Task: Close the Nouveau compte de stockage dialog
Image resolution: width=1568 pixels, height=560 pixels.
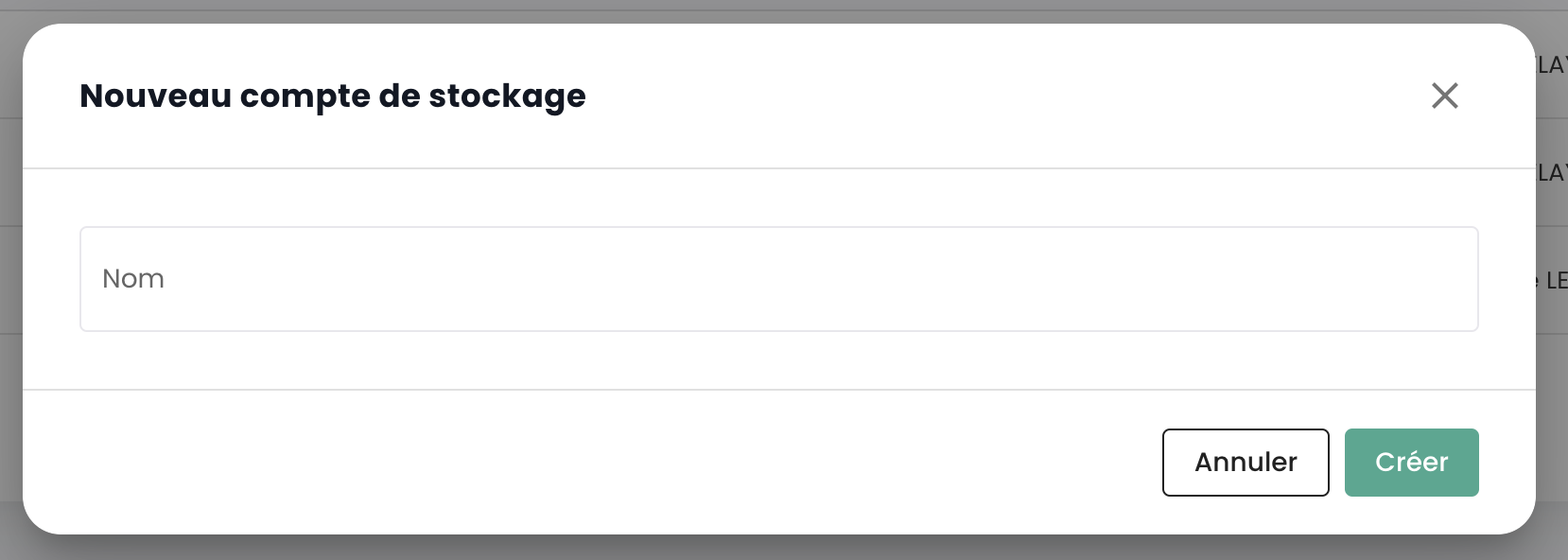Action: coord(1444,96)
